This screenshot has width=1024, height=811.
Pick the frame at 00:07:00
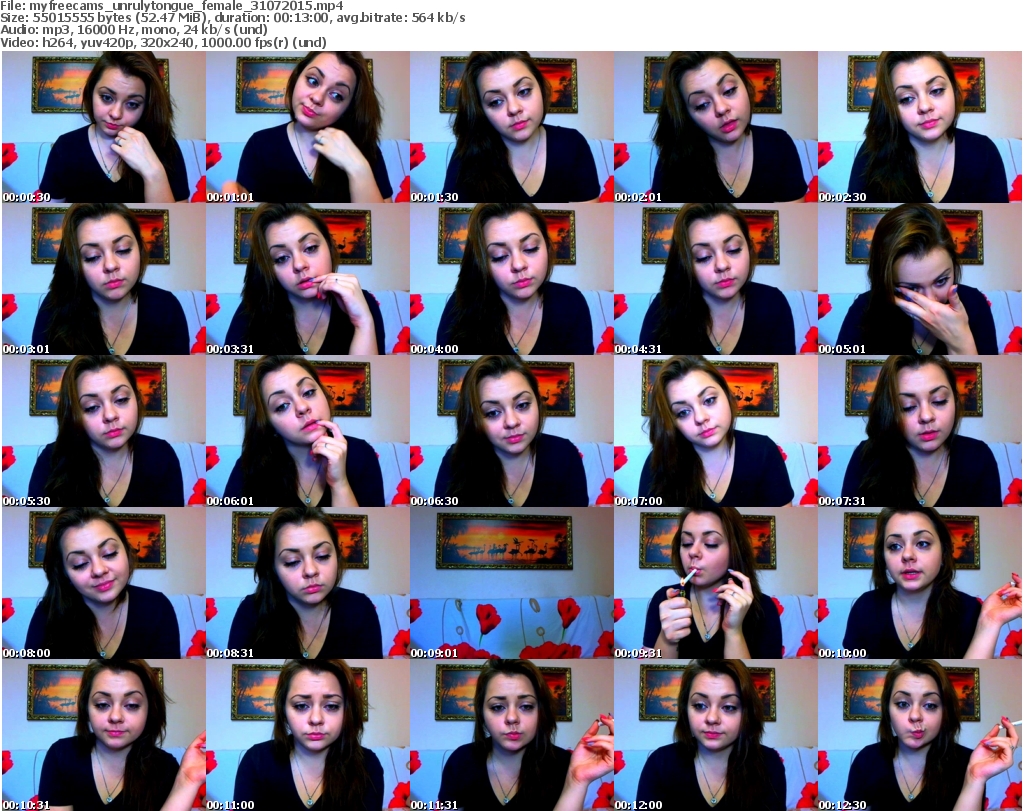[715, 432]
